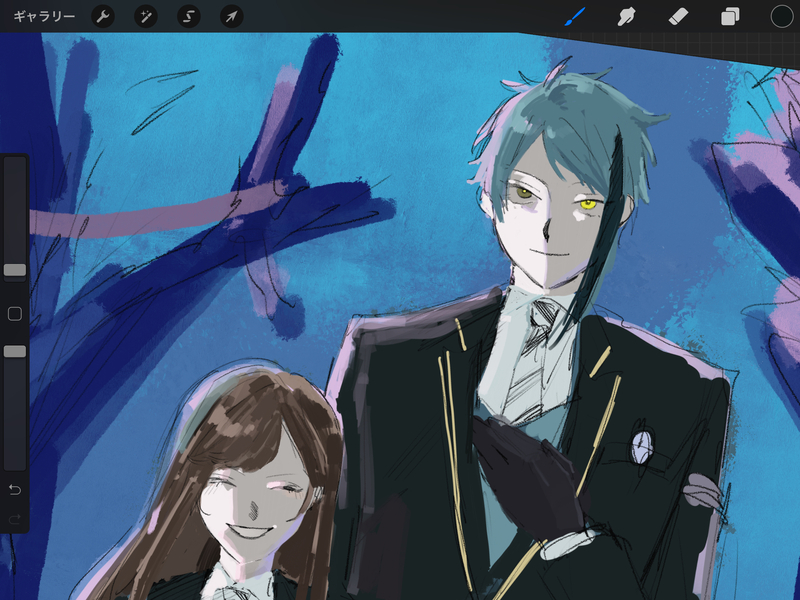Screen dimensions: 800x600
Task: Select the Smudge finger tool
Action: [626, 17]
